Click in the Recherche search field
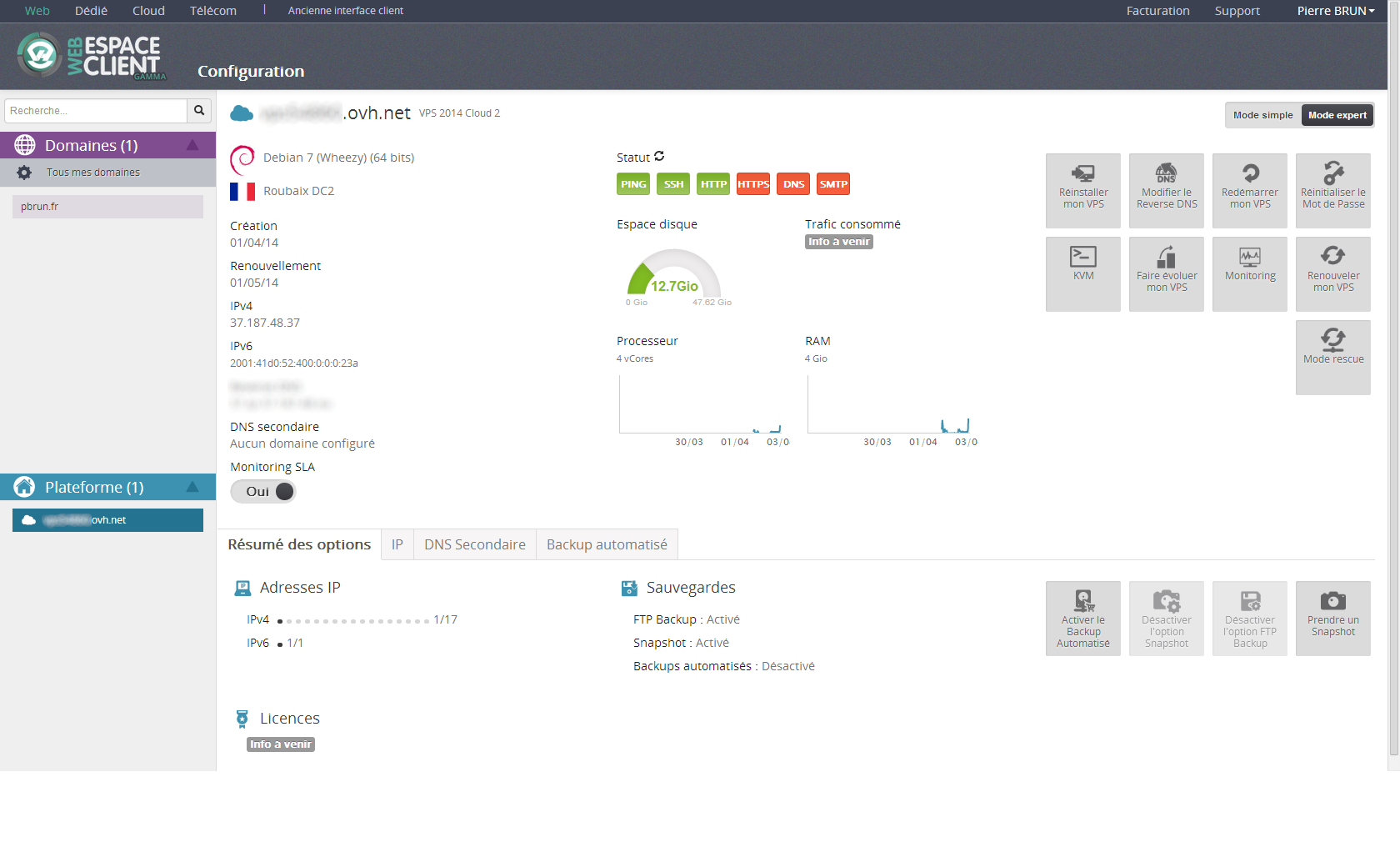Screen dimensions: 1400x842 96,110
